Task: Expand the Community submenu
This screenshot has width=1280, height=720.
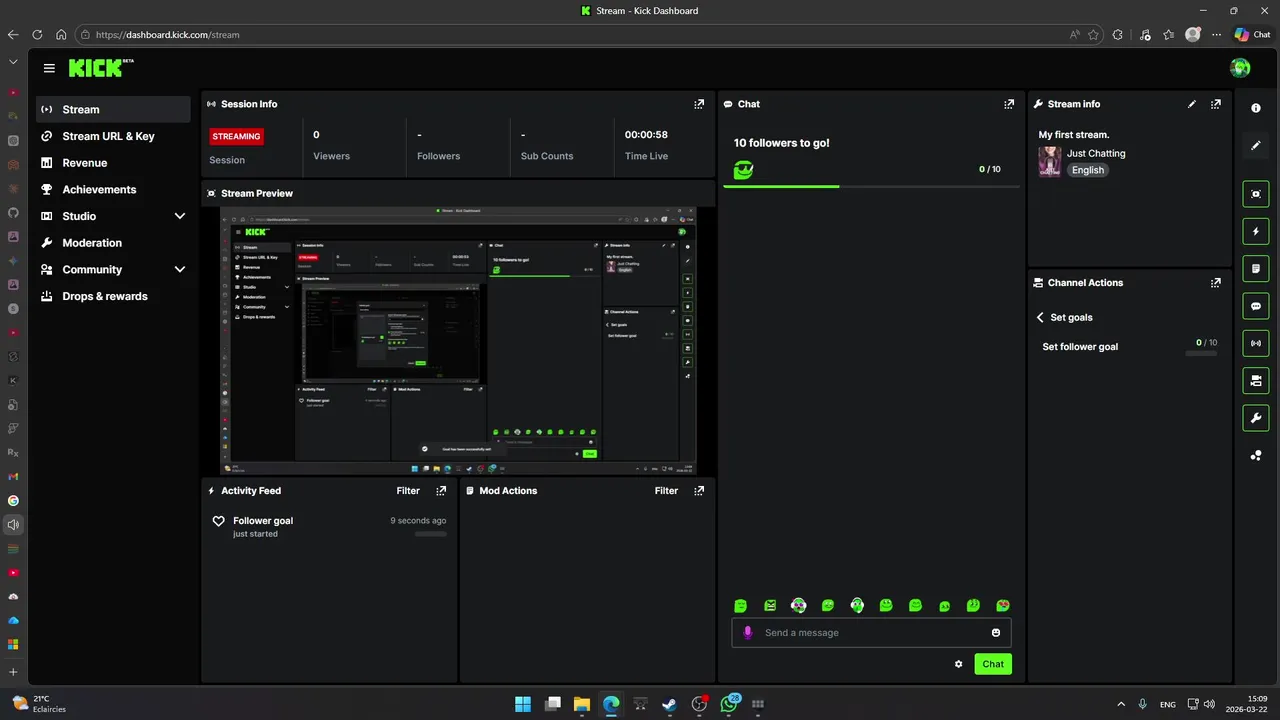Action: tap(180, 270)
